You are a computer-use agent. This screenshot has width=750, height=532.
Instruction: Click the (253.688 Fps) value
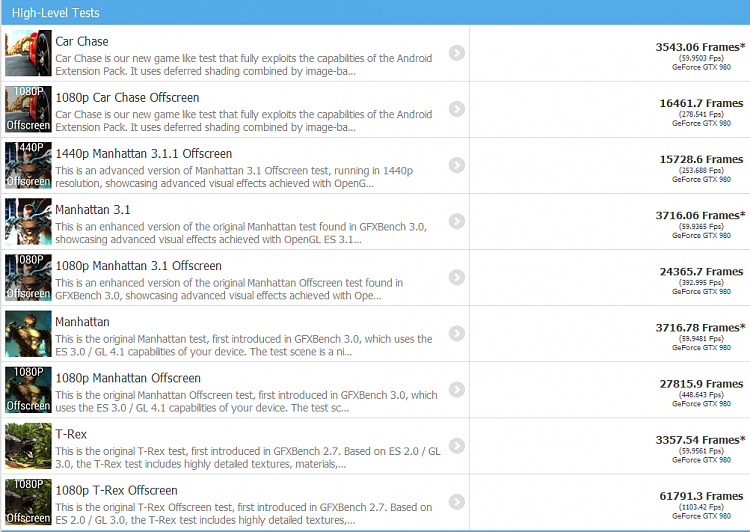click(701, 170)
